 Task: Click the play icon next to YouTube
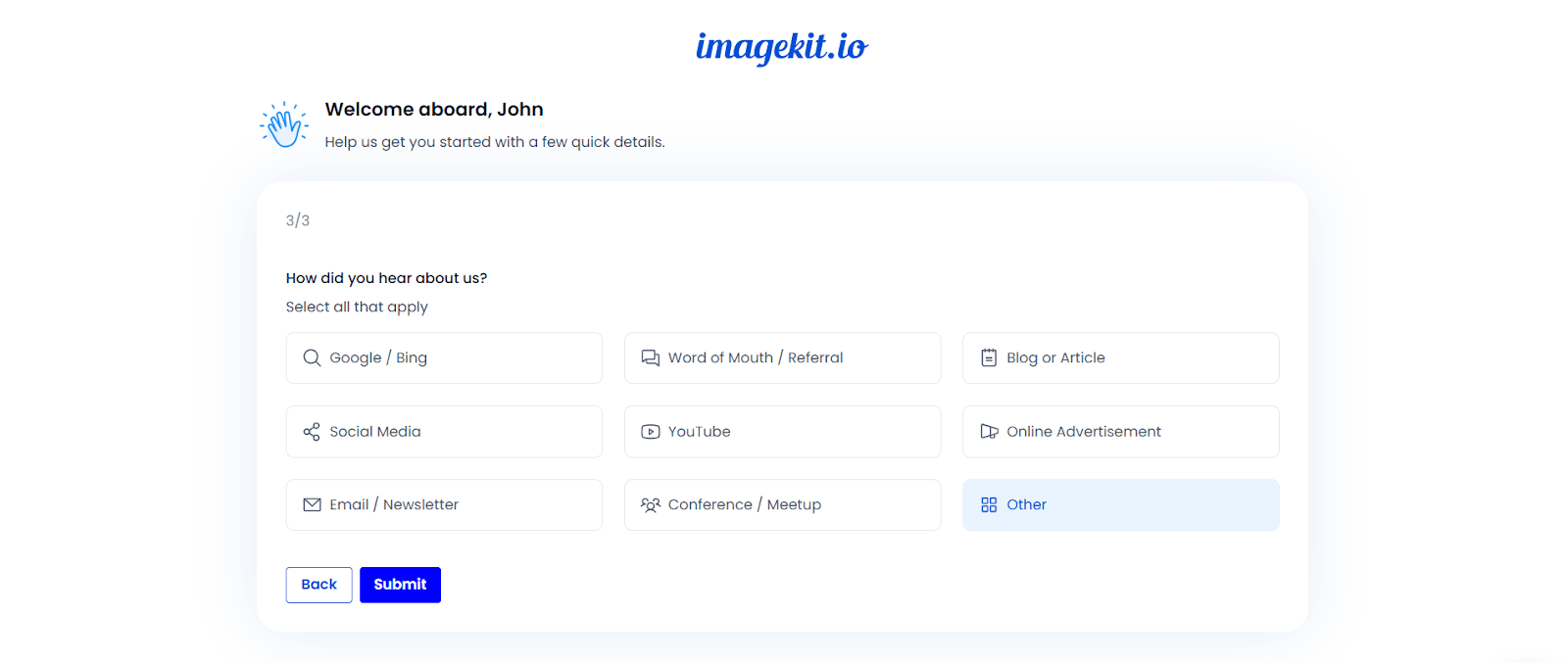[x=650, y=432]
